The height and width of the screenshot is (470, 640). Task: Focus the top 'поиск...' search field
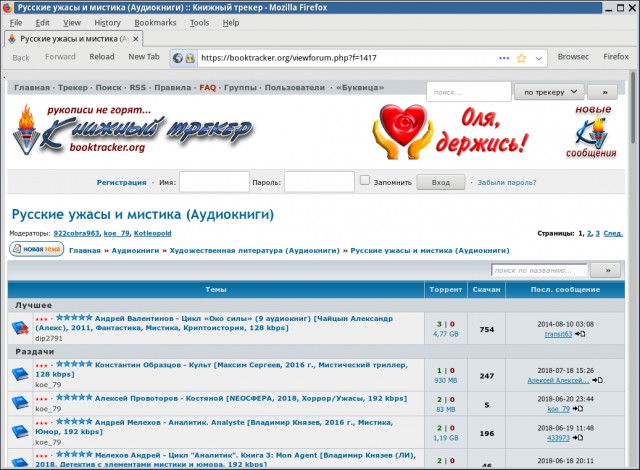point(469,92)
